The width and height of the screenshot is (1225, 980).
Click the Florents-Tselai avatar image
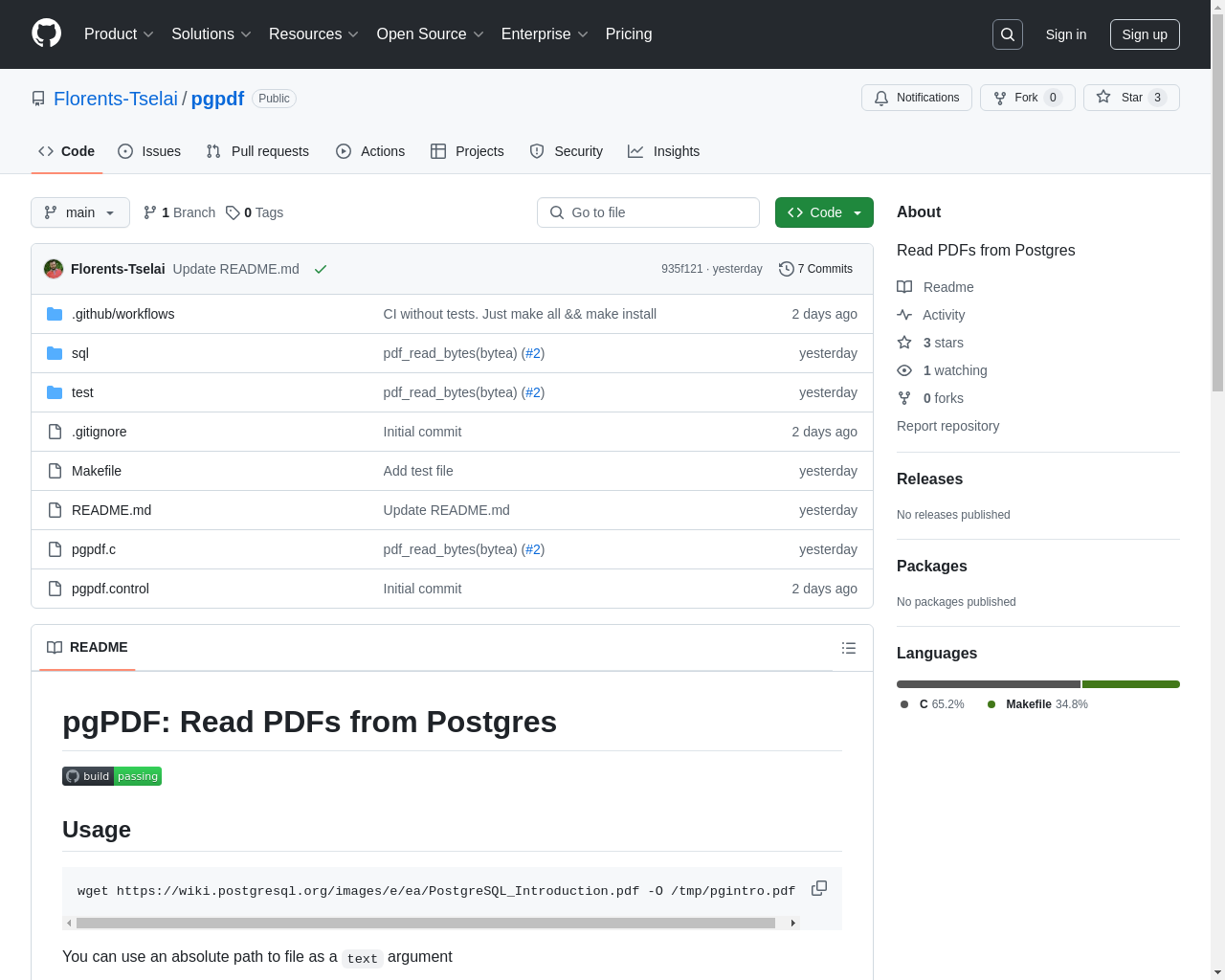tap(54, 269)
